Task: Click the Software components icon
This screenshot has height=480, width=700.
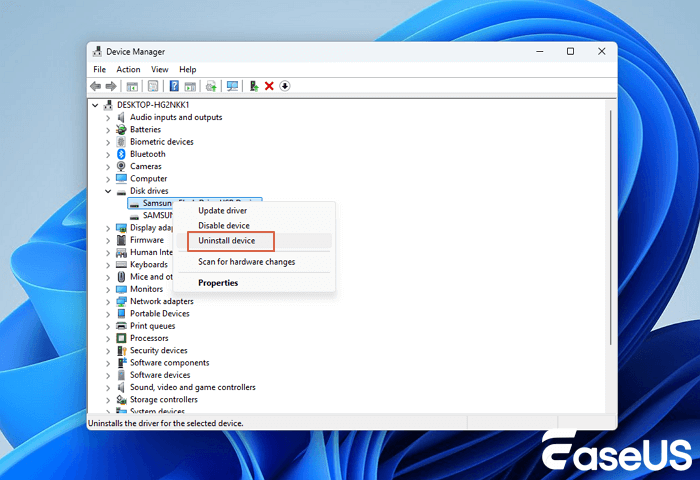Action: point(121,363)
